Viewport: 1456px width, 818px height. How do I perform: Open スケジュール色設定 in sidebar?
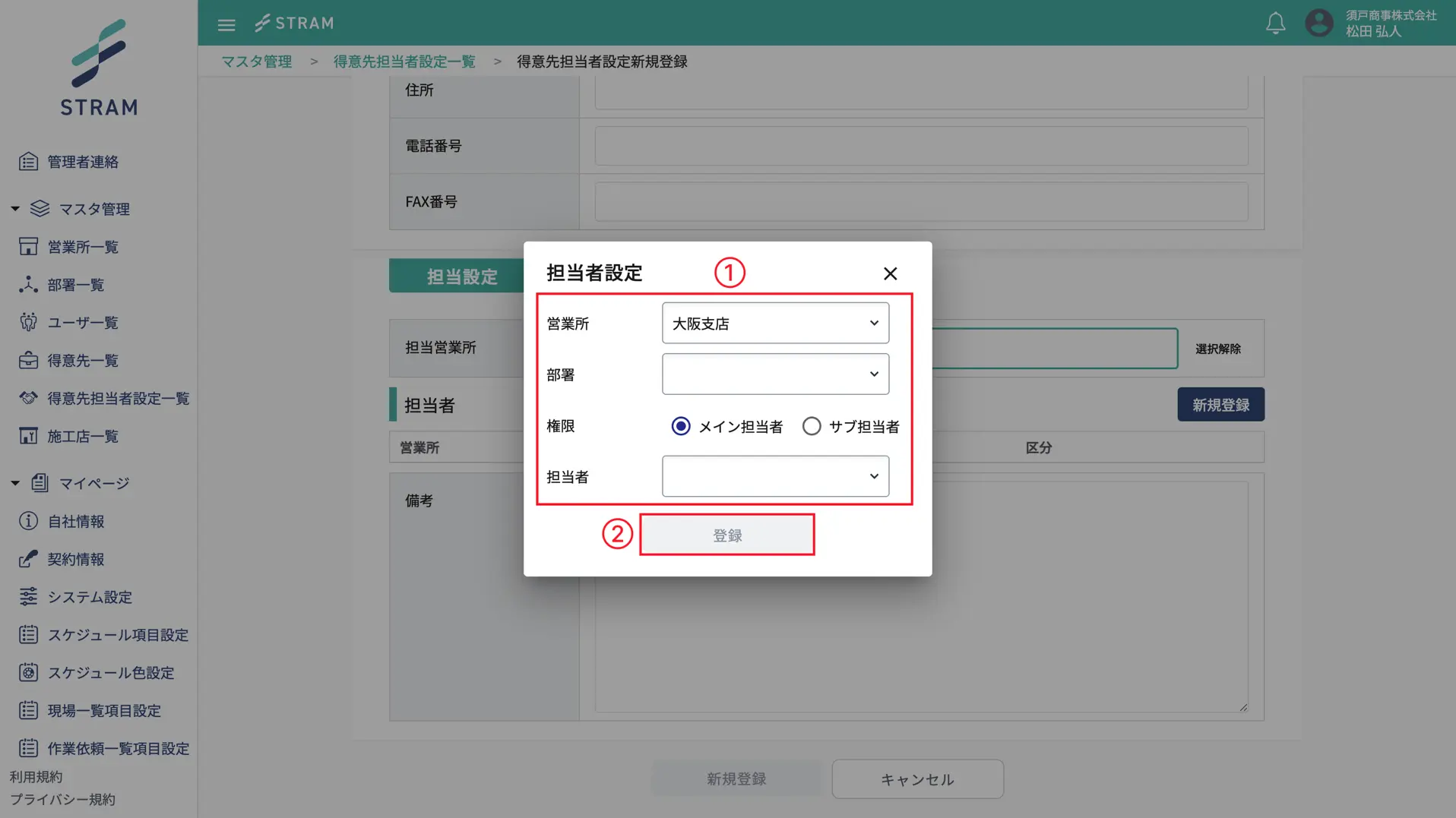[x=110, y=673]
